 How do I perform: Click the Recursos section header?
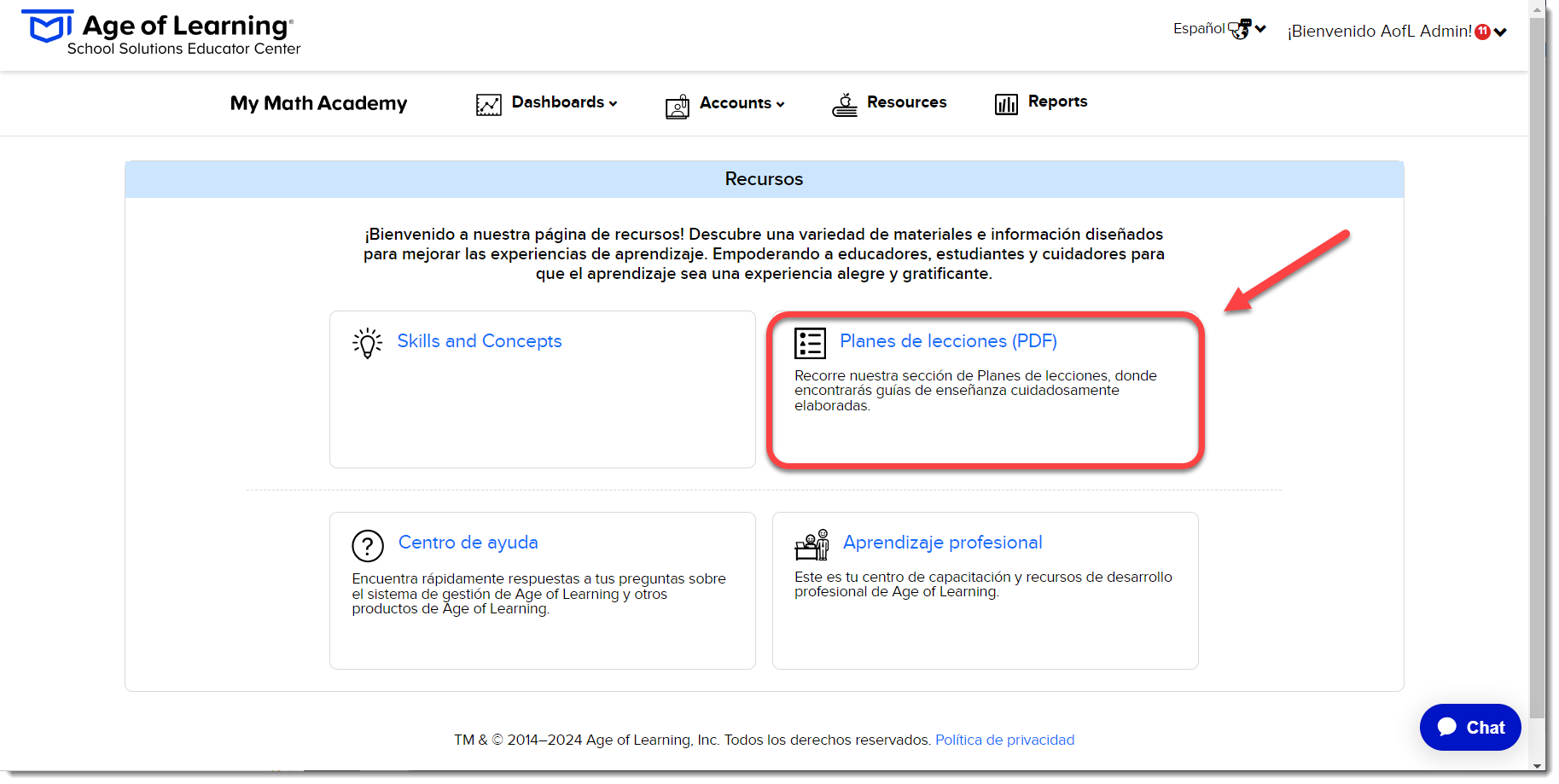point(764,179)
